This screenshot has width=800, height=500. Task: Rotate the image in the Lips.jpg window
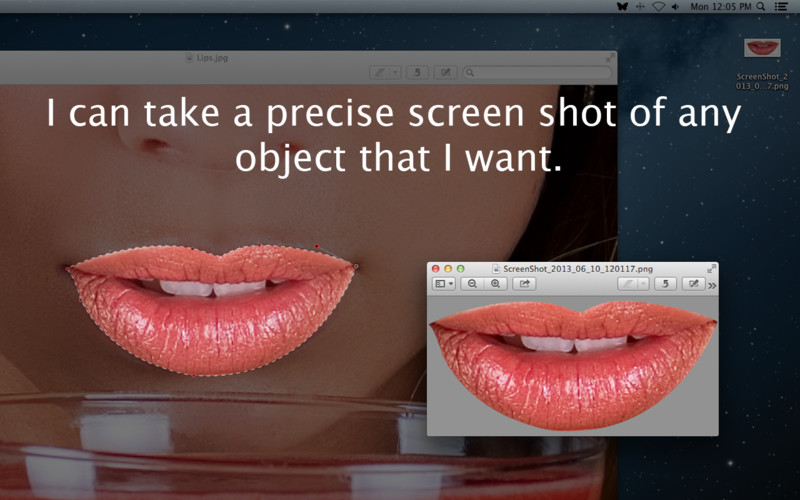coord(417,72)
